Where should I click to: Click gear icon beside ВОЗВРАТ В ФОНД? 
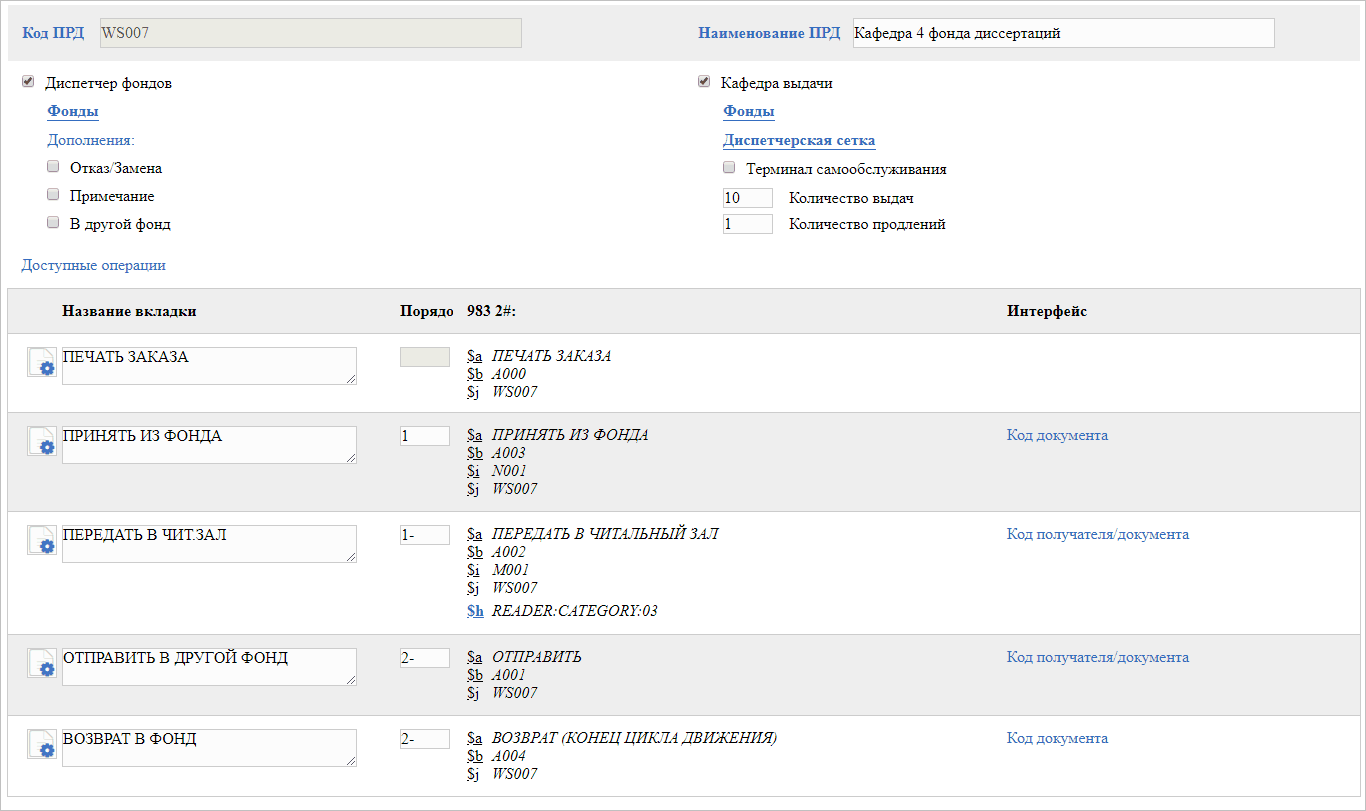point(42,745)
